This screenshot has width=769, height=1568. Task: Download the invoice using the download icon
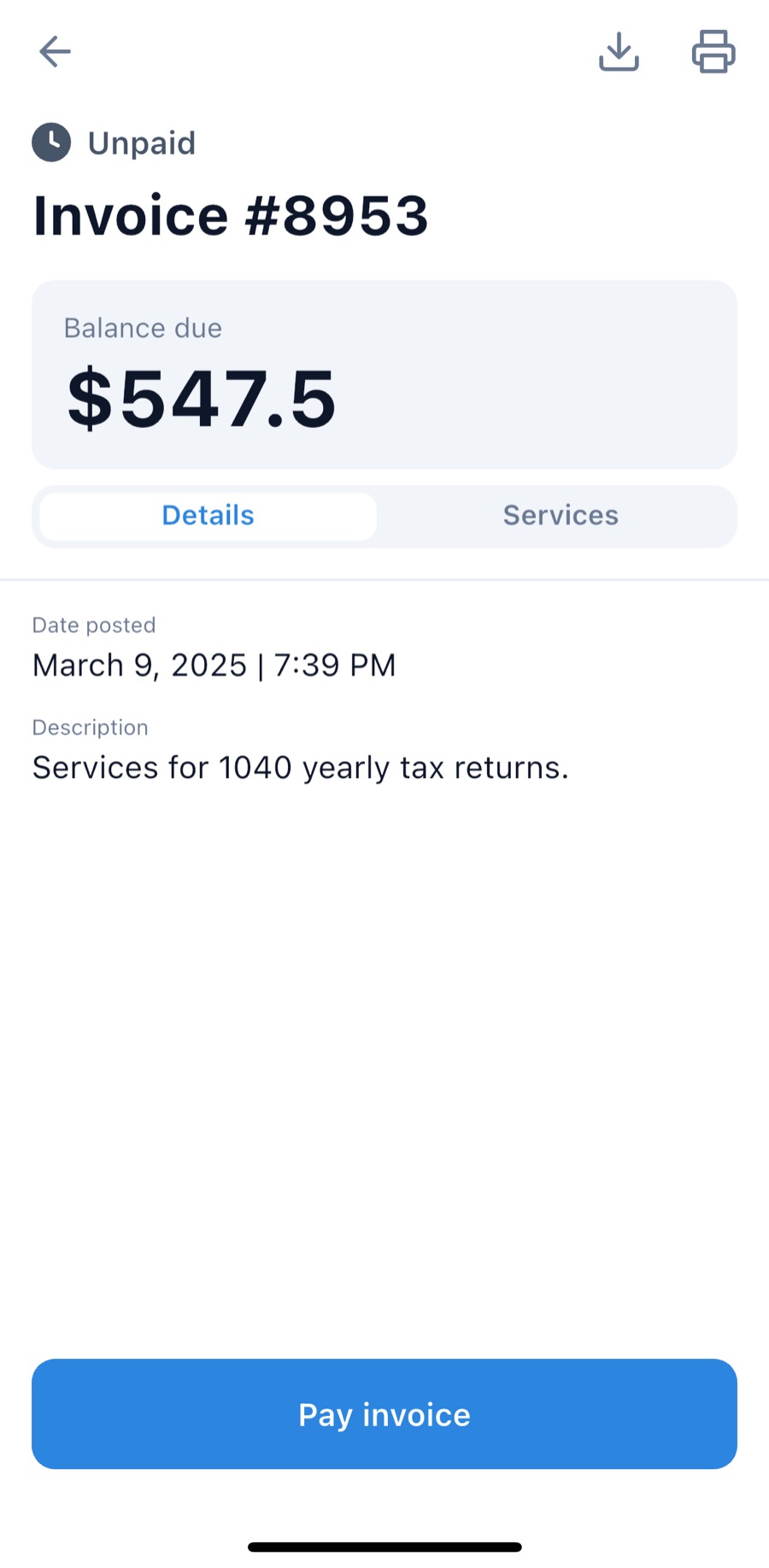(619, 52)
